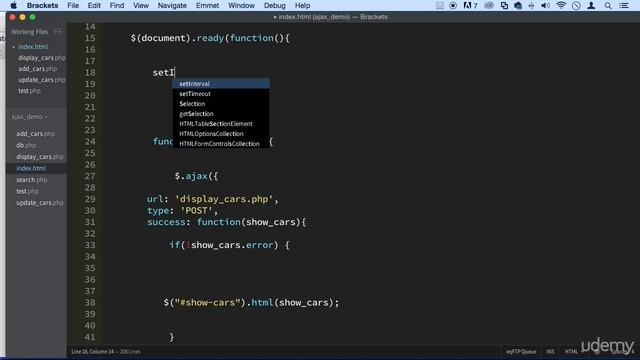640x360 pixels.
Task: Open the Navigate menu
Action: pyautogui.click(x=172, y=5)
